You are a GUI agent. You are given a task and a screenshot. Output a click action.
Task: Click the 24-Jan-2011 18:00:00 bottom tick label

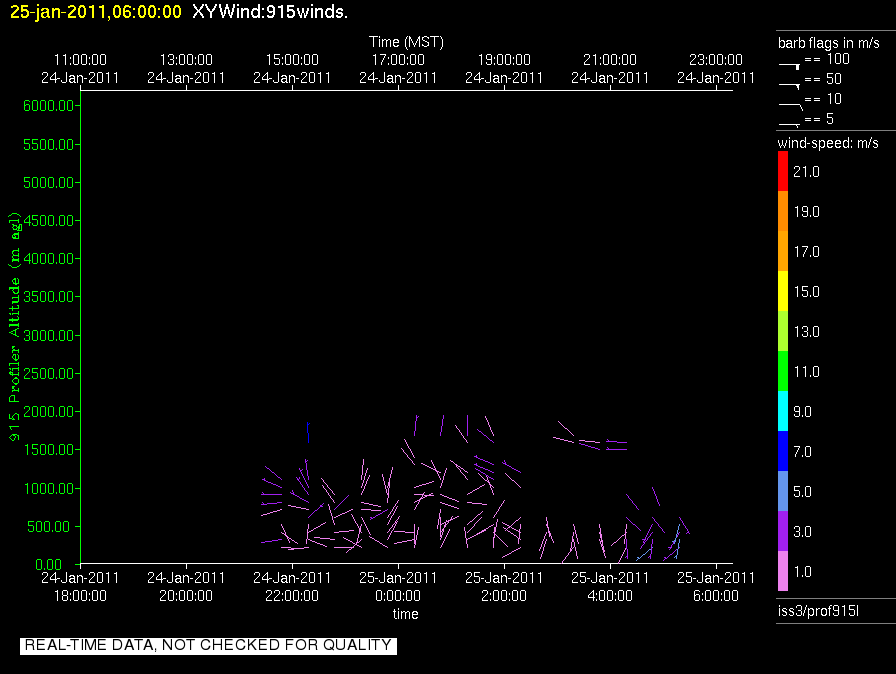(80, 587)
